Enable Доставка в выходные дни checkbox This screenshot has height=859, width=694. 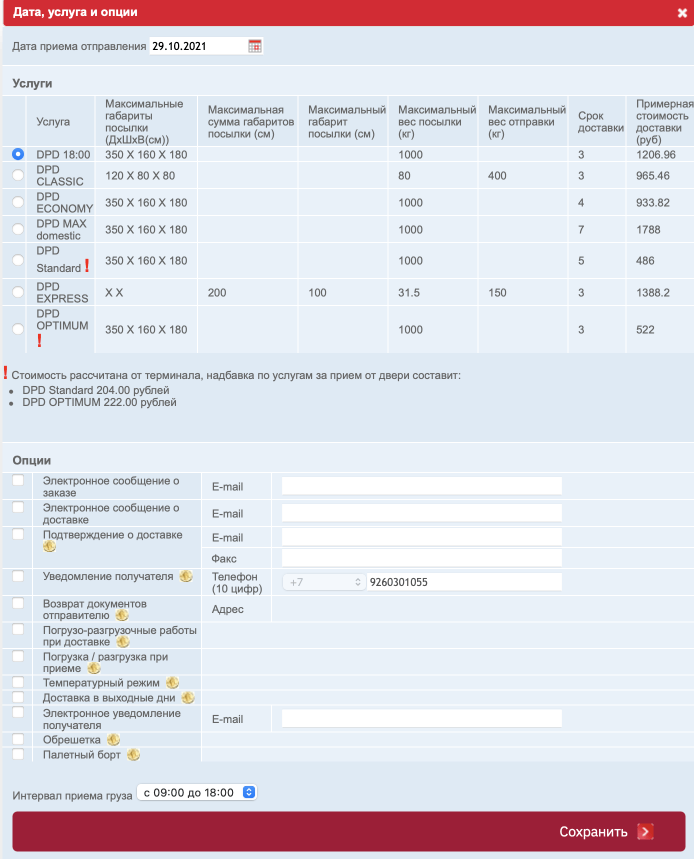(x=18, y=697)
